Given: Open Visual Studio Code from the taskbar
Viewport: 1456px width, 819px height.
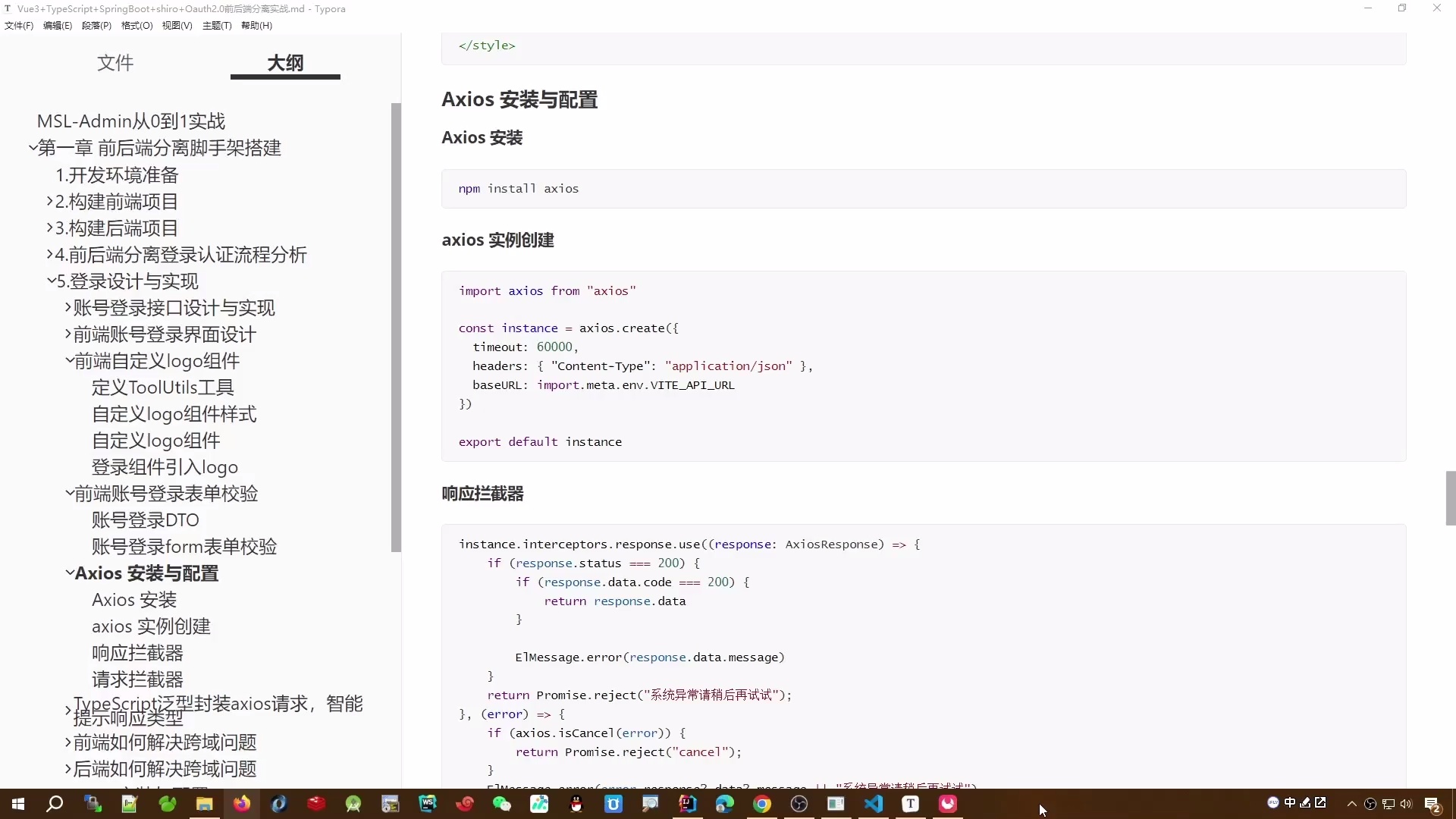Looking at the screenshot, I should (x=874, y=805).
